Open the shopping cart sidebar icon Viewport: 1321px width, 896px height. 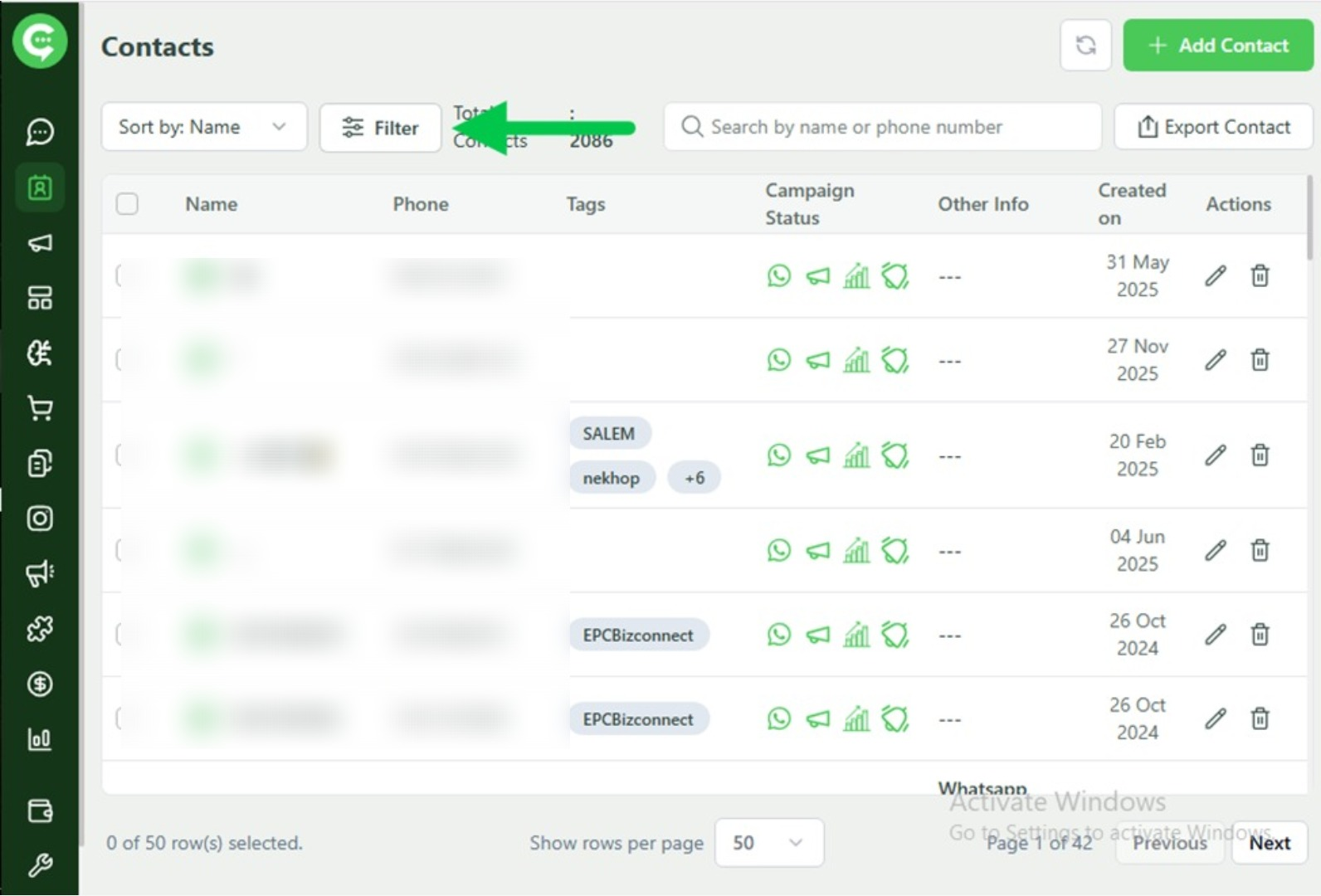click(40, 408)
